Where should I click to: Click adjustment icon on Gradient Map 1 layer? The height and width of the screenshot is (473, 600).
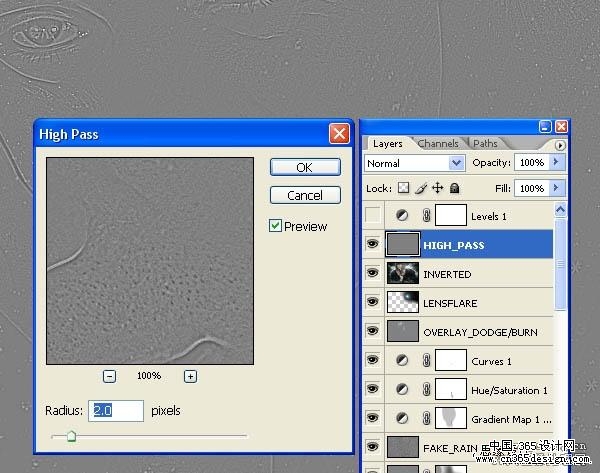[x=402, y=418]
